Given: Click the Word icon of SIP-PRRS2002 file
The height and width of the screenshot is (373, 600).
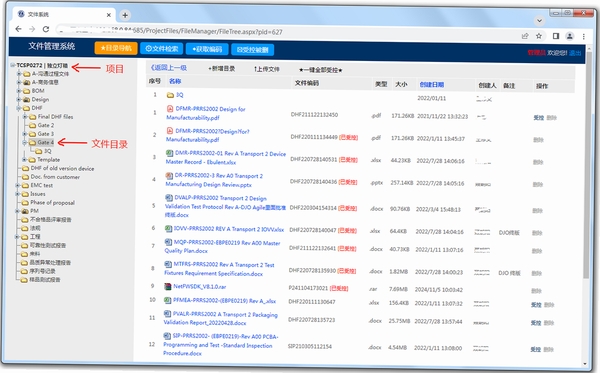Looking at the screenshot, I should (x=166, y=336).
